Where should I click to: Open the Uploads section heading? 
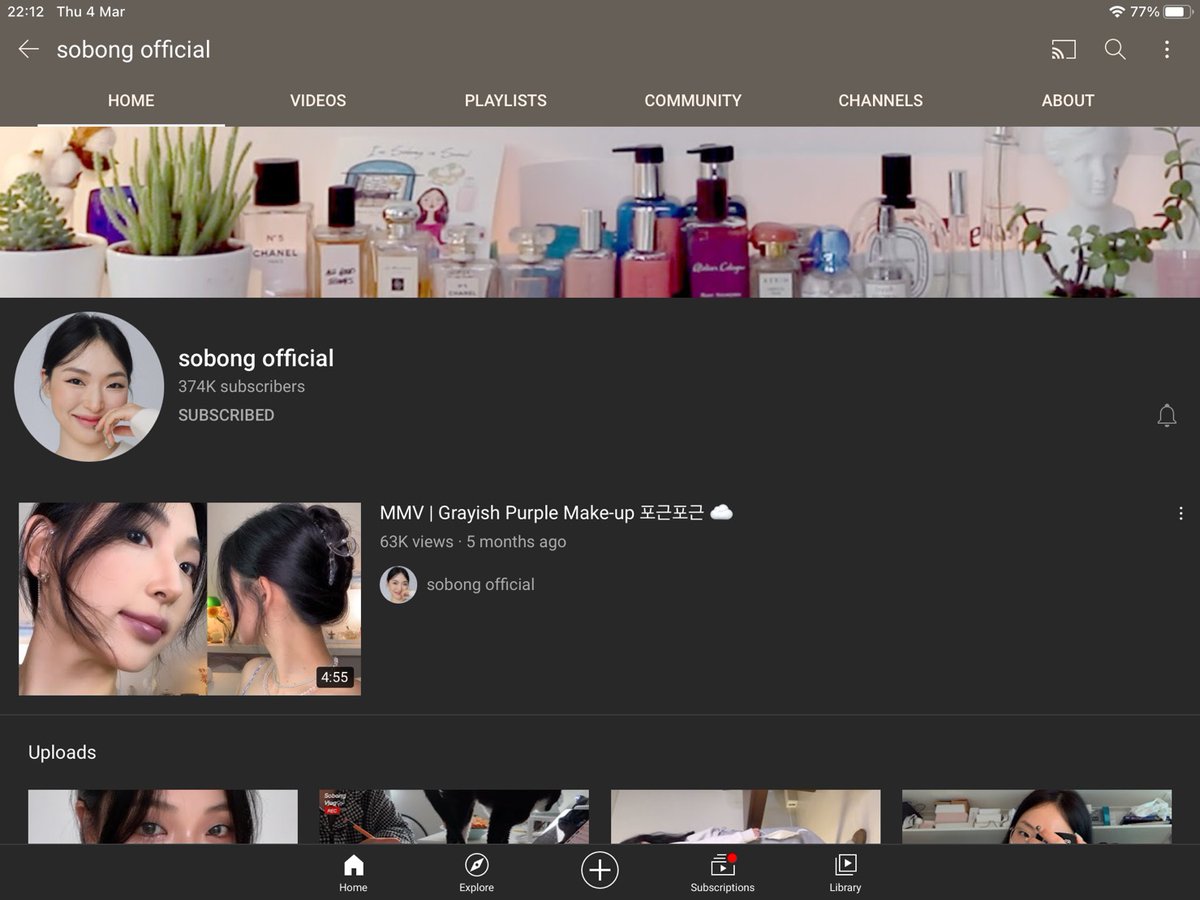click(62, 753)
